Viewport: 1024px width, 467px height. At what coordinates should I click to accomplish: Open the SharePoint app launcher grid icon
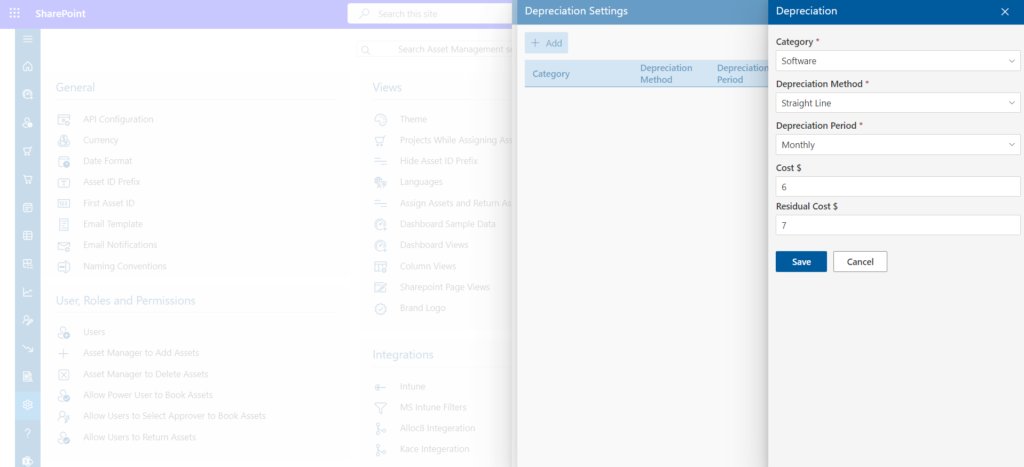[15, 14]
